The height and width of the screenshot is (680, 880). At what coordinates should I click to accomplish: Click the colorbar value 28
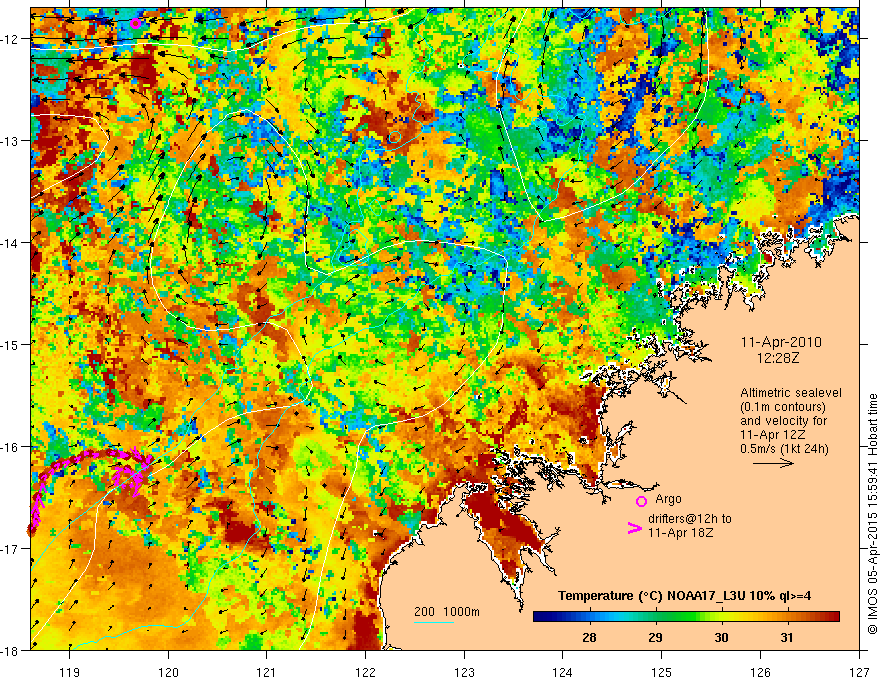point(589,637)
